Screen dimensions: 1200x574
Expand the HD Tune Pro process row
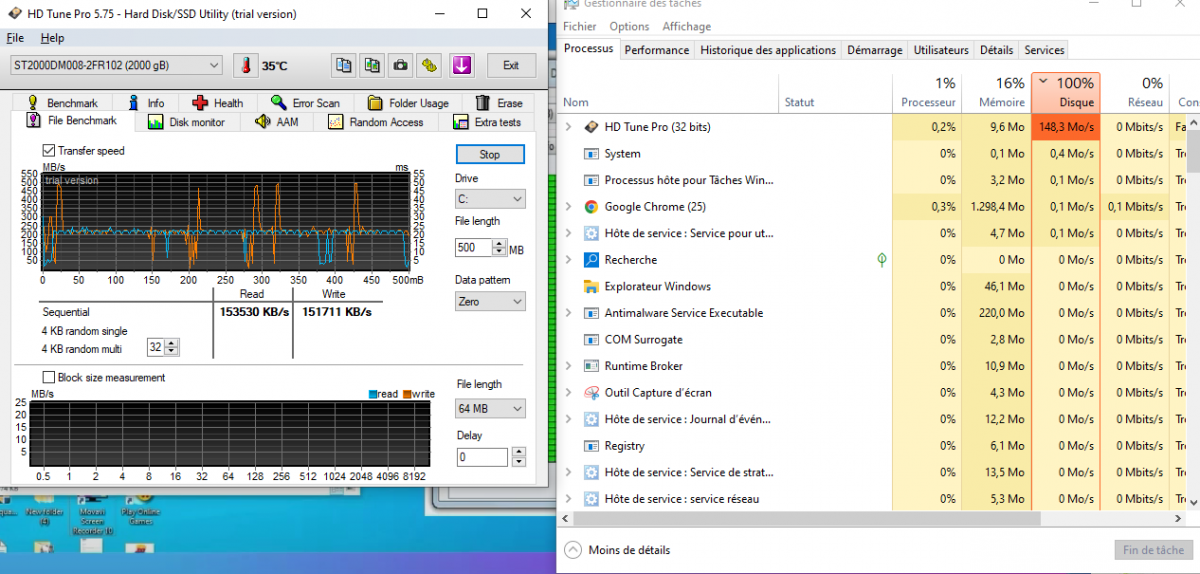click(x=568, y=127)
